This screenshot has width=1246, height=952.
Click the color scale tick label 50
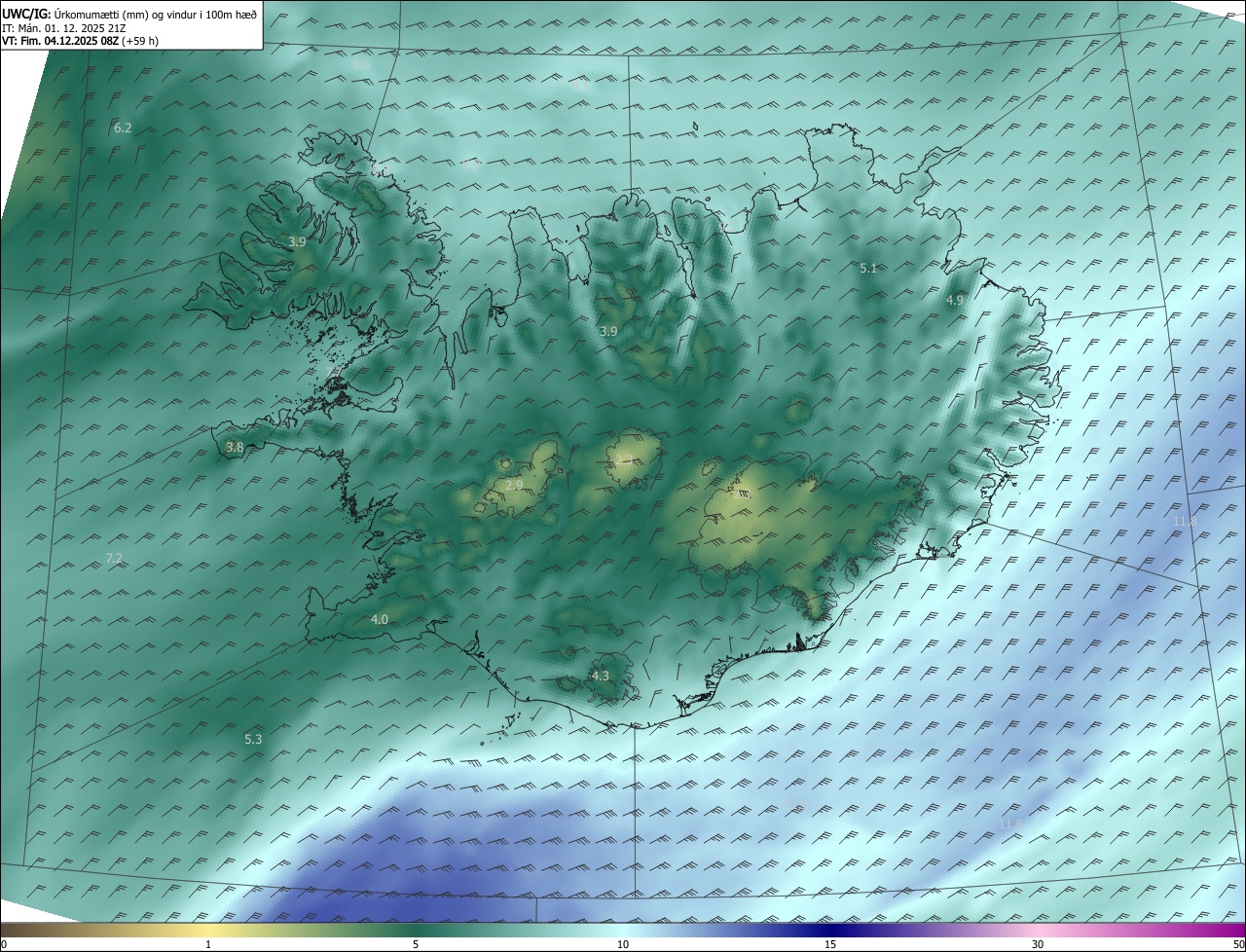click(1238, 944)
